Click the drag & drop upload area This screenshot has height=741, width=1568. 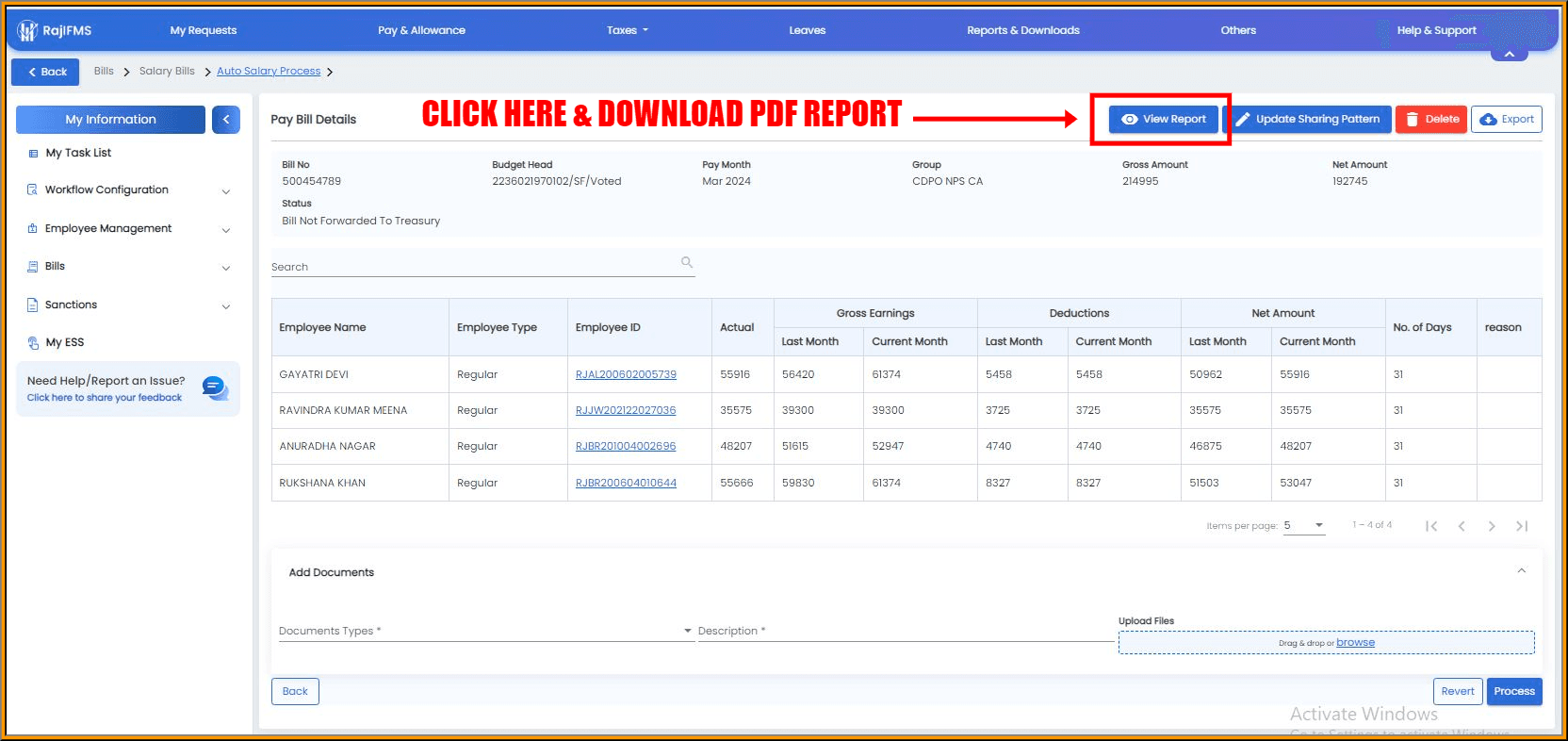1327,643
